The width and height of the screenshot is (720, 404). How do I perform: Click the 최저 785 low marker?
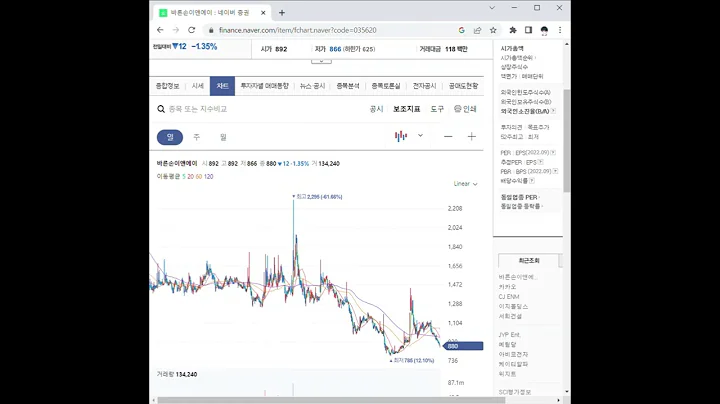point(412,360)
